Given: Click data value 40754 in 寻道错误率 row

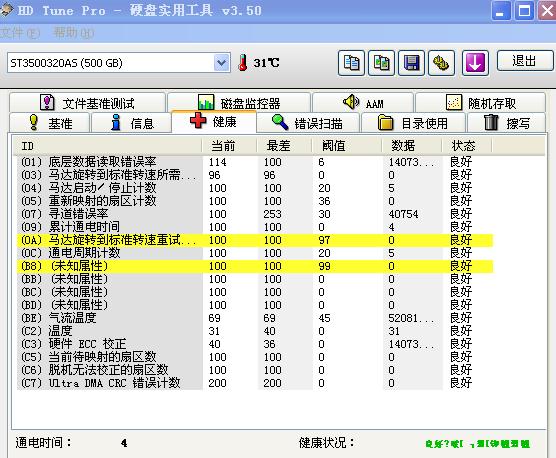Looking at the screenshot, I should tap(403, 214).
